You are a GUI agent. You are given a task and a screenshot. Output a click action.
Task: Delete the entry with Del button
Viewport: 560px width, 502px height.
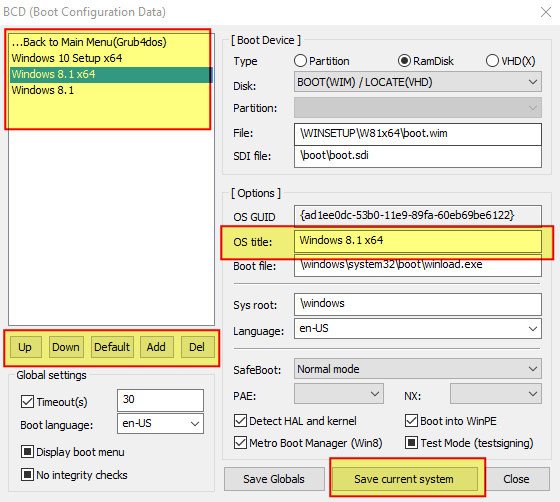[x=197, y=347]
